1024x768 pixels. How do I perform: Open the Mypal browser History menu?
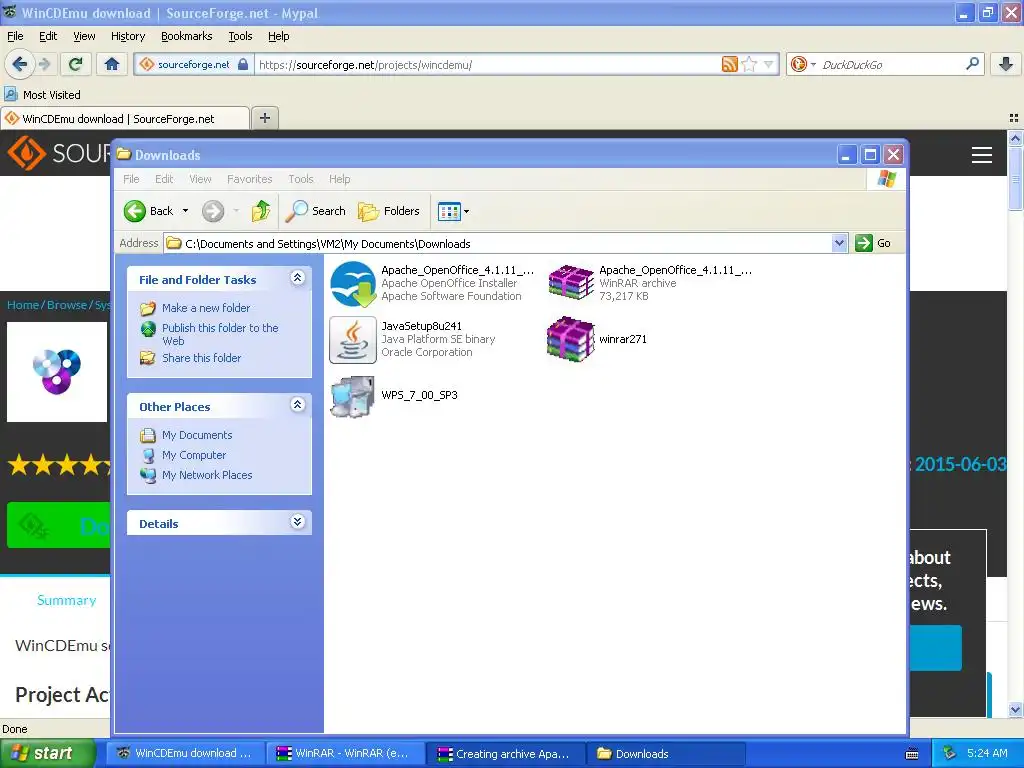[128, 37]
